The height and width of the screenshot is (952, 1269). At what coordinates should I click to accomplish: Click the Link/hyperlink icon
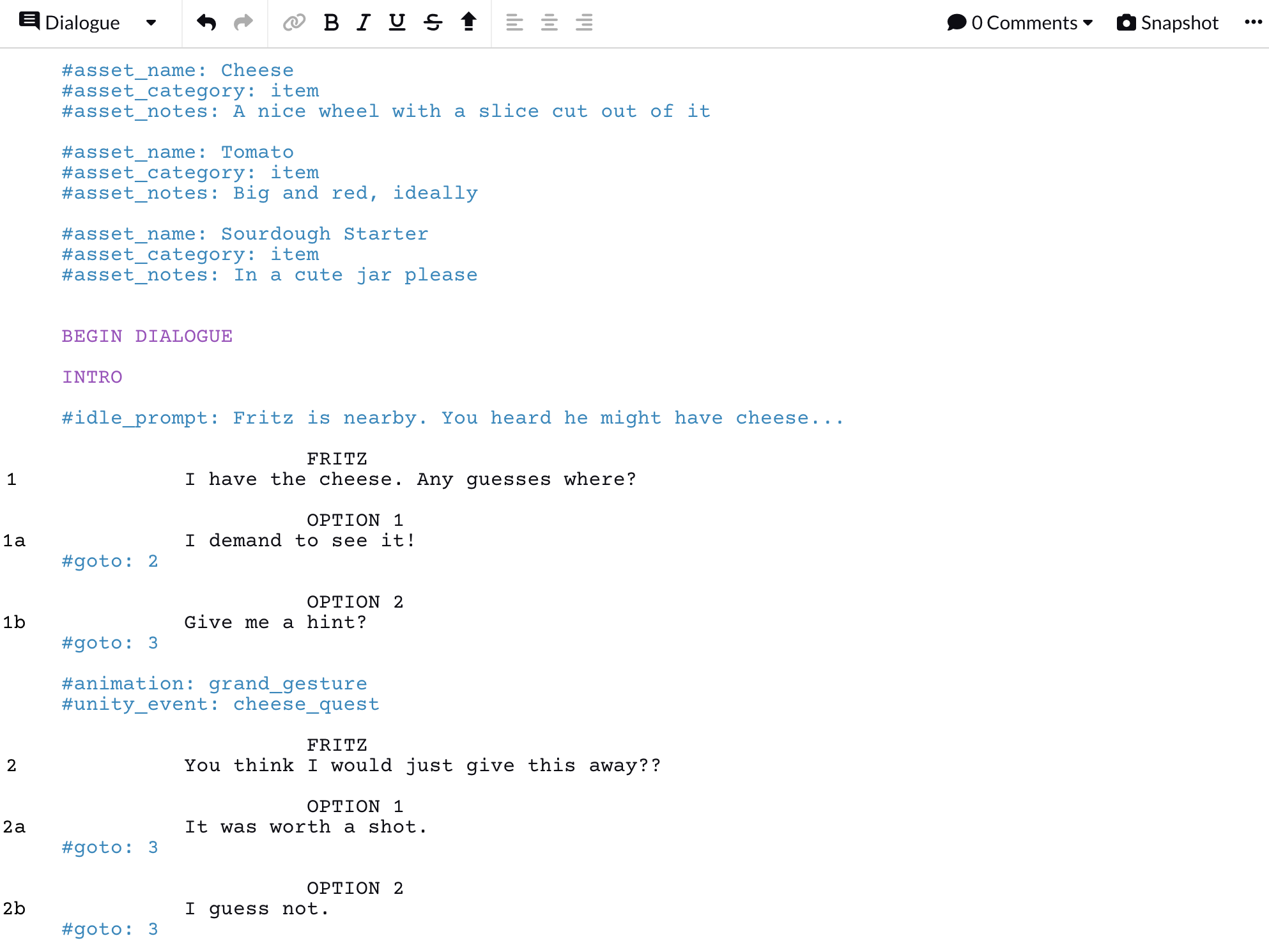[x=294, y=21]
